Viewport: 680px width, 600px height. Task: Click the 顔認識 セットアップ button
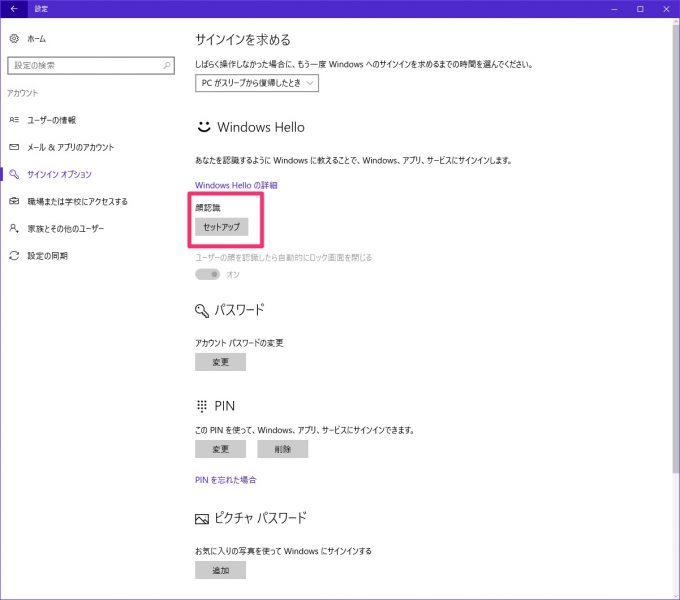pyautogui.click(x=221, y=227)
